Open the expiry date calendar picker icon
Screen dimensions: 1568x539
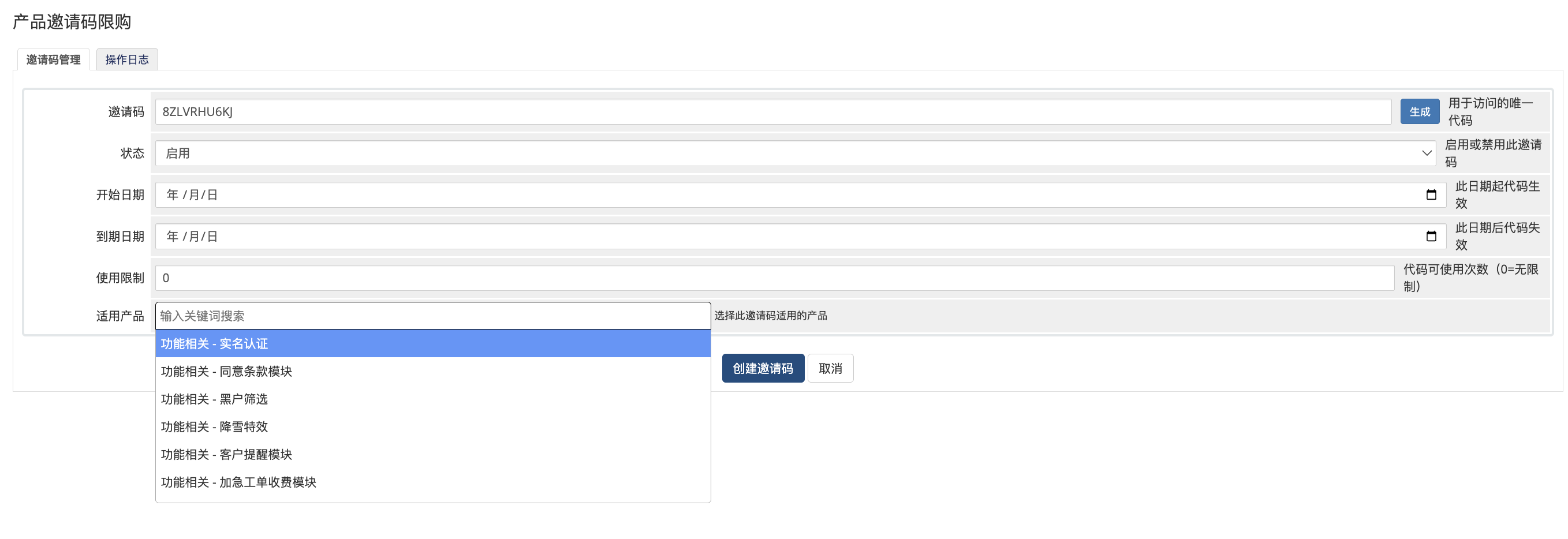coord(1431,236)
